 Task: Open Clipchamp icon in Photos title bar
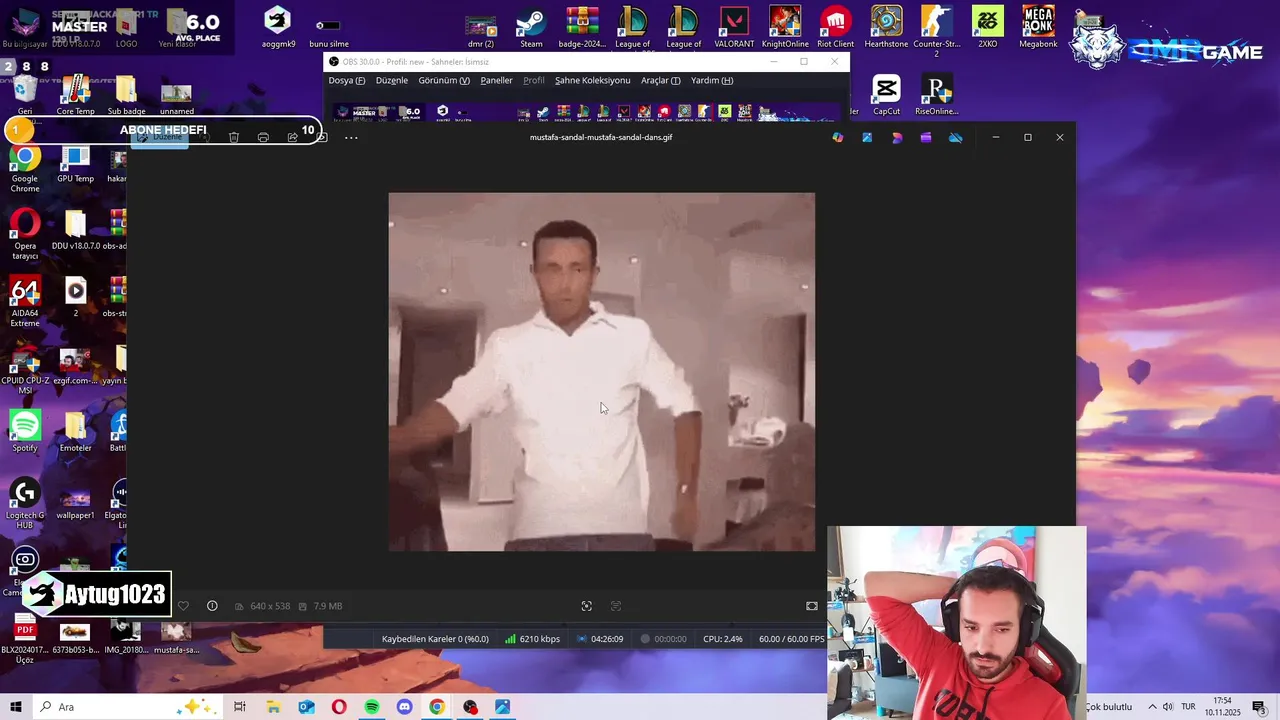(x=926, y=137)
